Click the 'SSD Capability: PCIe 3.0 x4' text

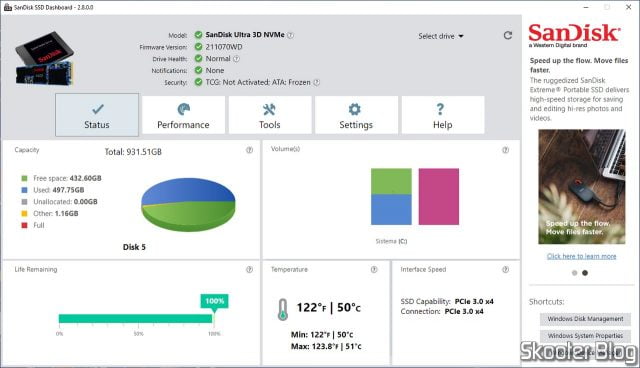(x=447, y=301)
